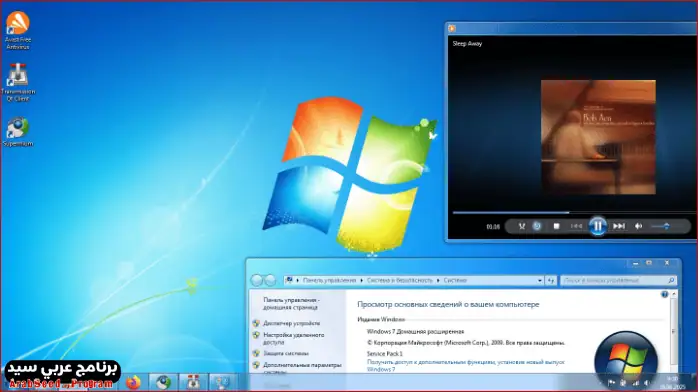The height and width of the screenshot is (392, 698).
Task: Stop the song in Windows Media Player
Action: (x=556, y=226)
